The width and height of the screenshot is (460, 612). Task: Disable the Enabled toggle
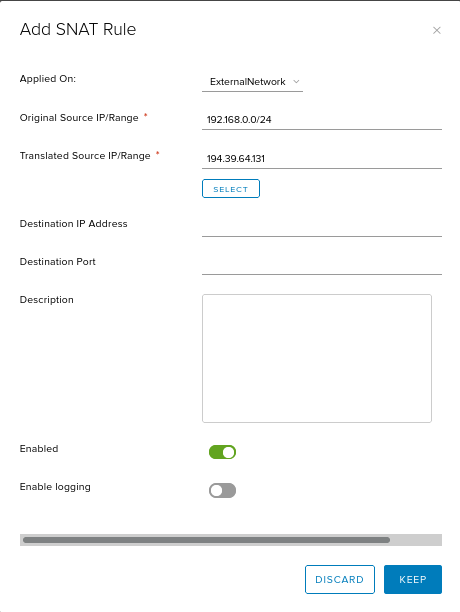[222, 452]
